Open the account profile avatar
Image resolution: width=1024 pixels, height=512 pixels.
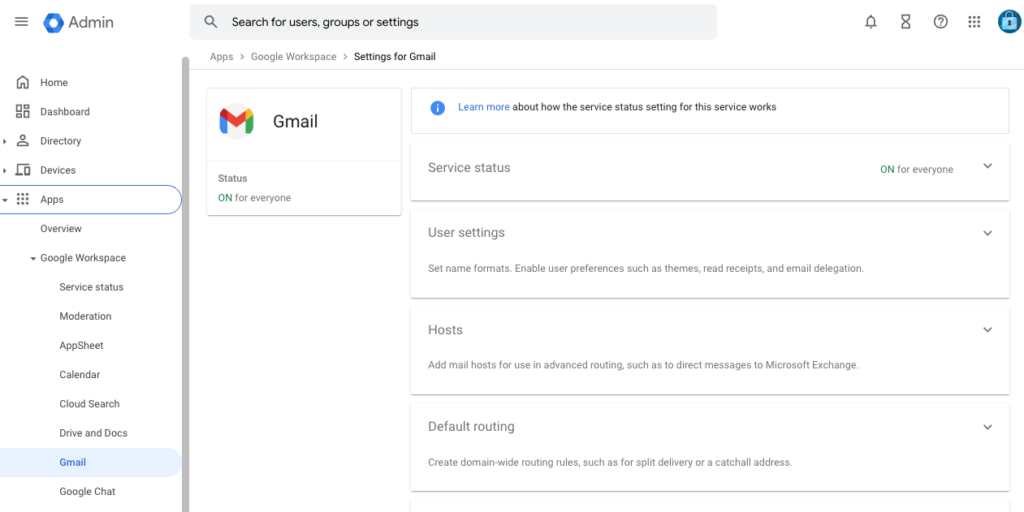point(1009,22)
